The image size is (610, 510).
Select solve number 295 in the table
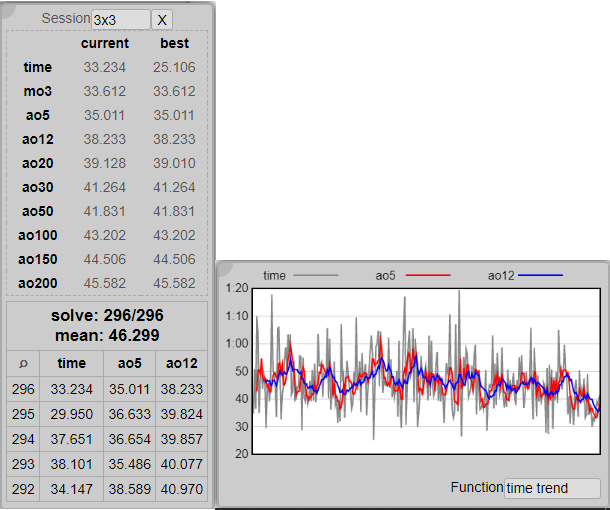click(23, 414)
